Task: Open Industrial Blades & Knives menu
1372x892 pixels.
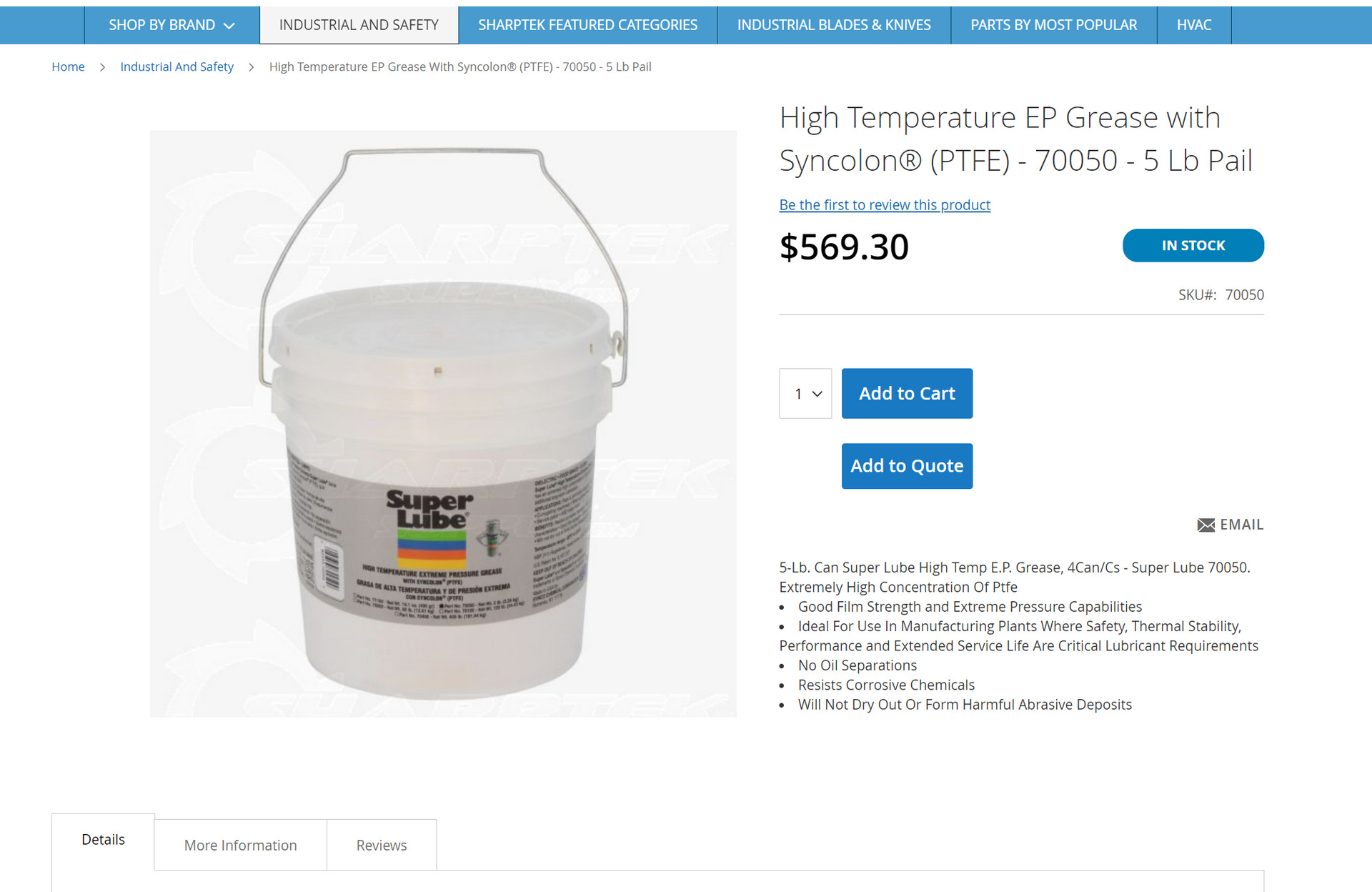Action: (x=834, y=25)
